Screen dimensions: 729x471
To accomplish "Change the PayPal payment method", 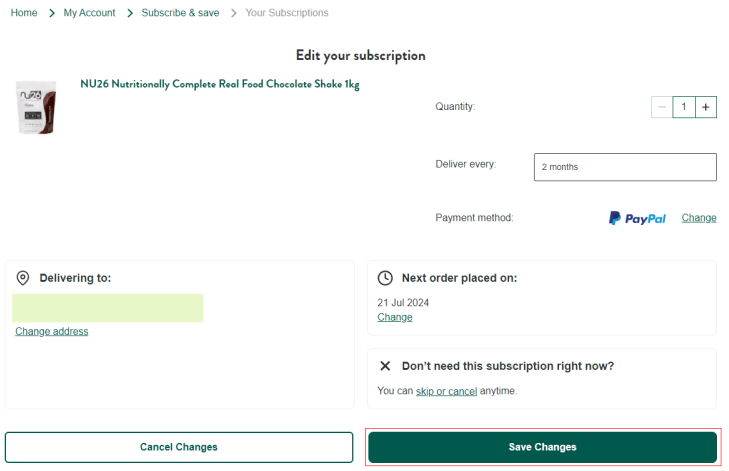I will pos(699,218).
